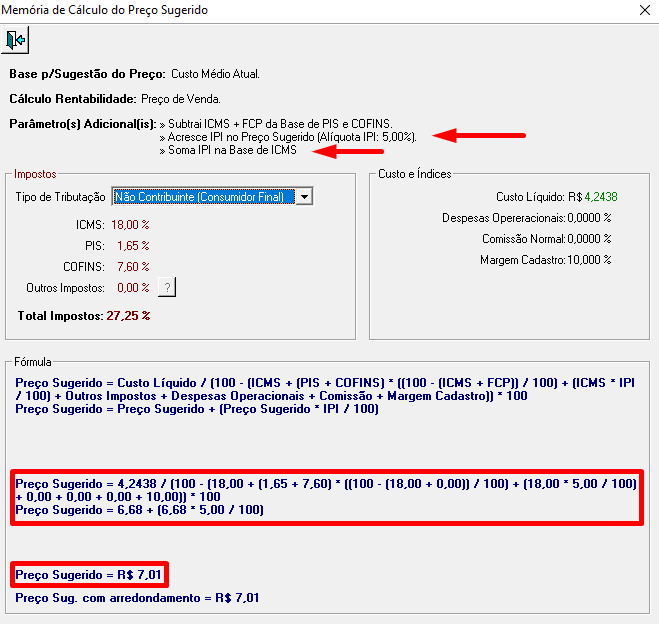659x624 pixels.
Task: Click formula 'Preço Sugerido + (Preço Sugerido * IPI / 100)'
Action: click(x=197, y=409)
